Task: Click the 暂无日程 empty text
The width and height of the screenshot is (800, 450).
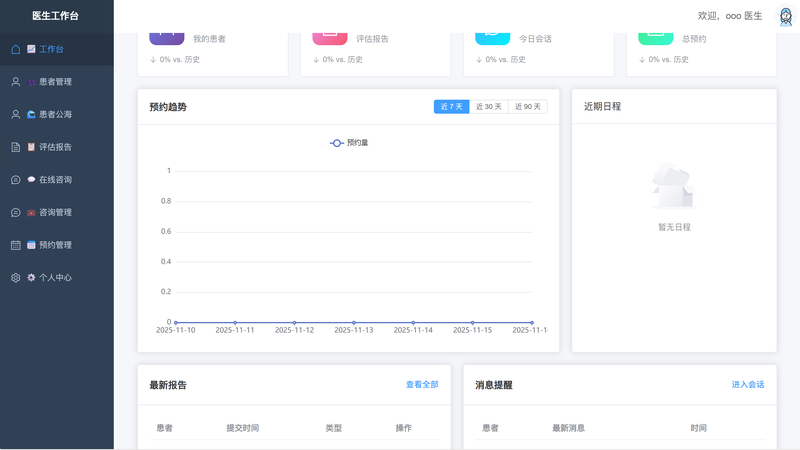Action: click(x=674, y=227)
